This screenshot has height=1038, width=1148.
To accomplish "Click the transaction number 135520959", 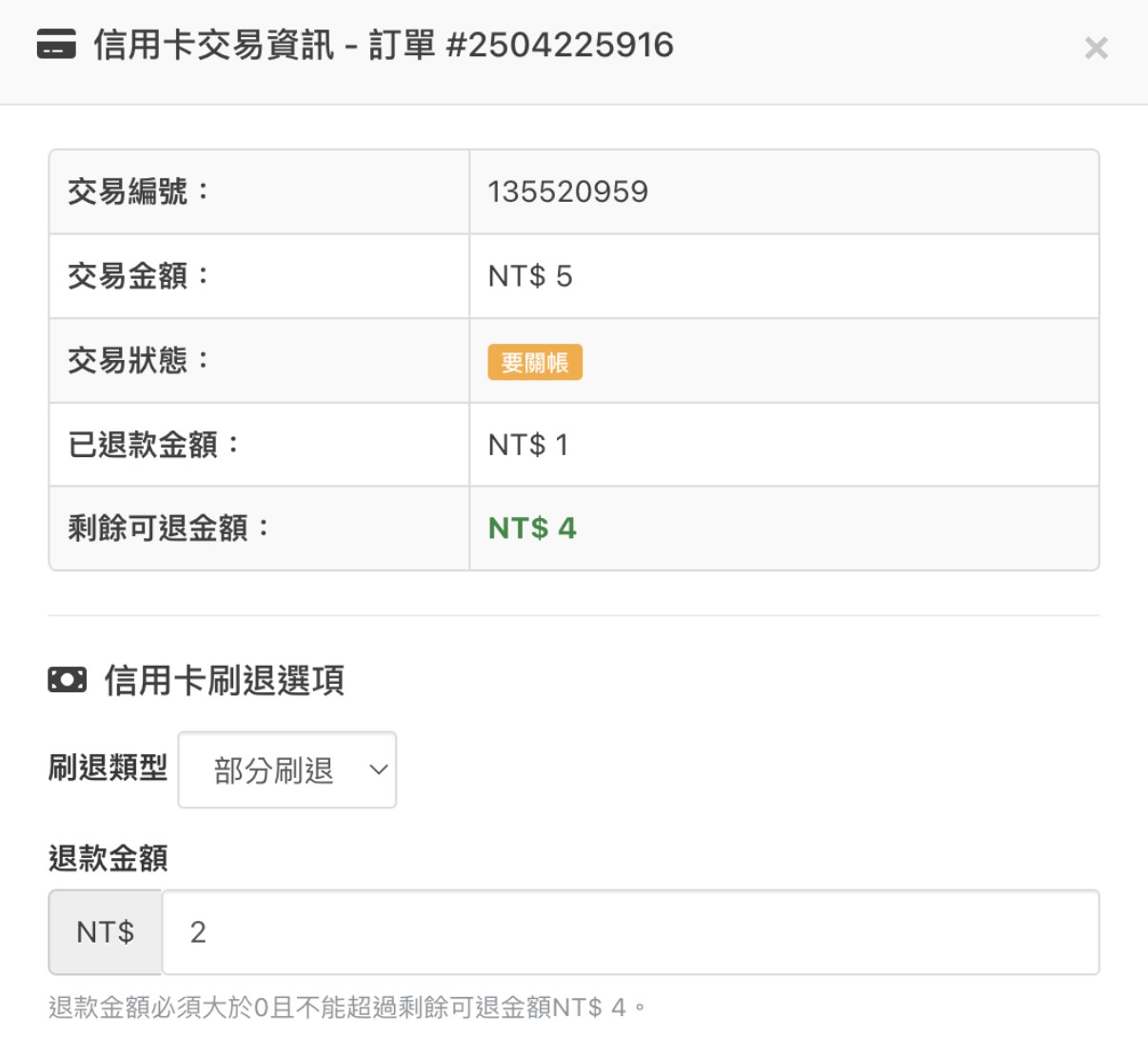I will point(567,191).
